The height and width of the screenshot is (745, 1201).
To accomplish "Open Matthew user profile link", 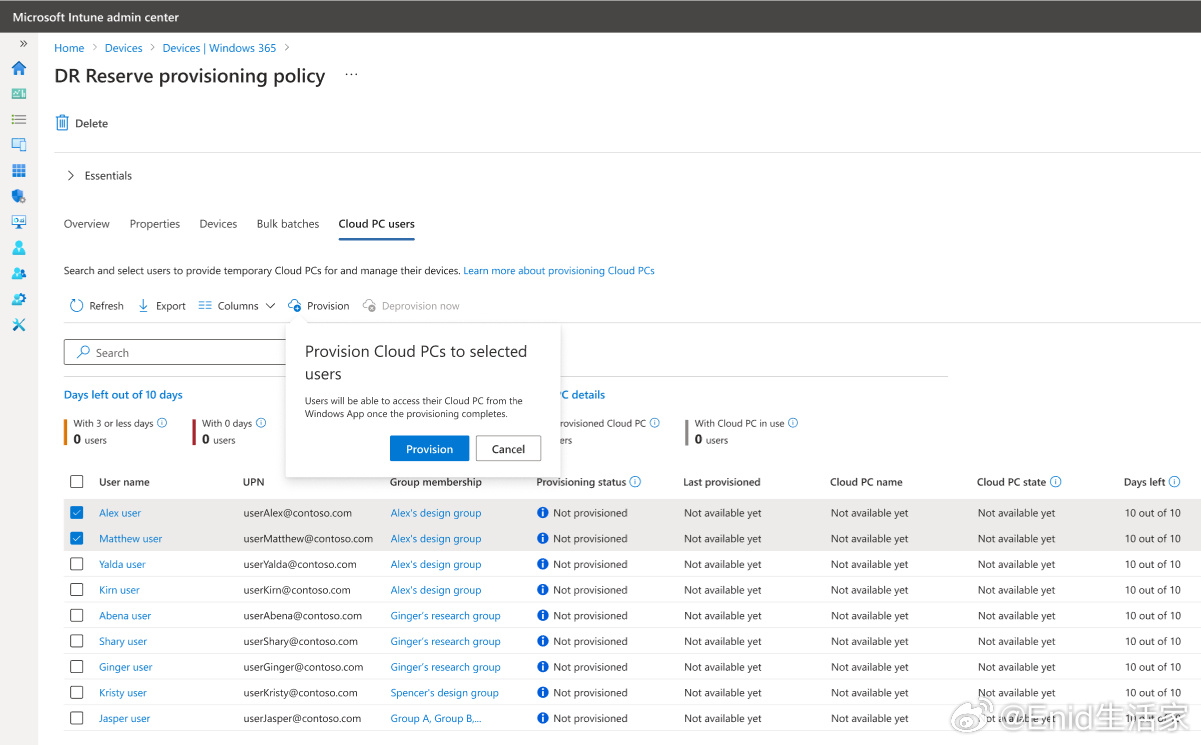I will pyautogui.click(x=130, y=539).
